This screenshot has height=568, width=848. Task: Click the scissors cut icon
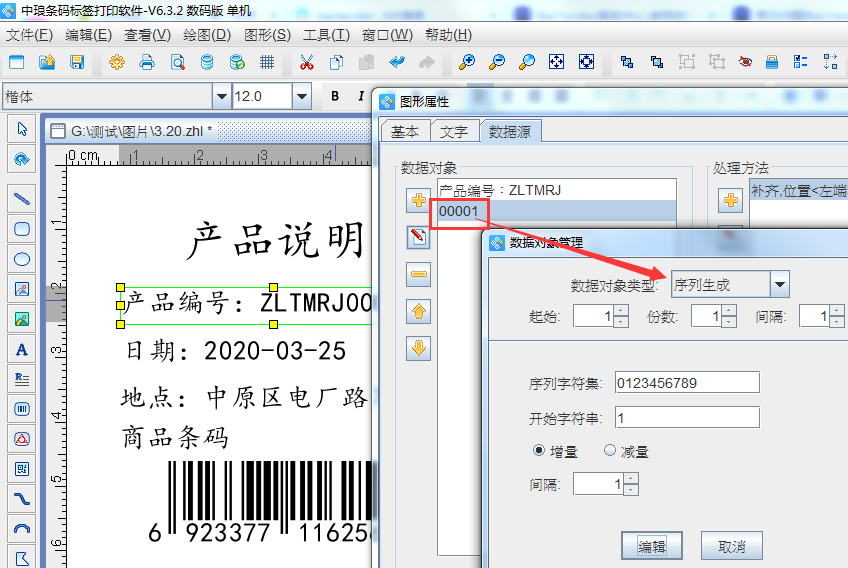coord(306,62)
